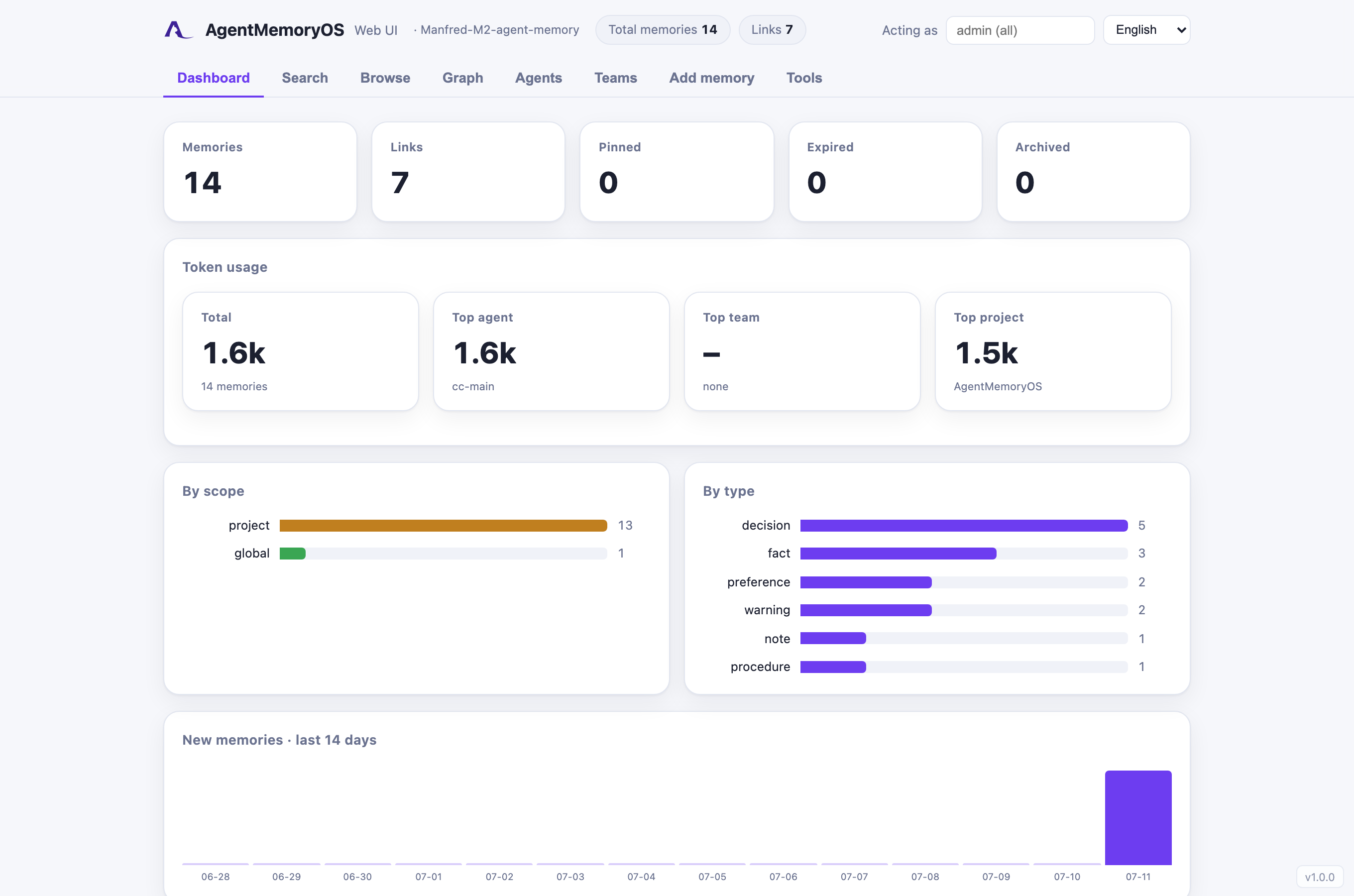Click the Acting as admin (all) field
Screen dimensions: 1354x896
[x=1020, y=30]
